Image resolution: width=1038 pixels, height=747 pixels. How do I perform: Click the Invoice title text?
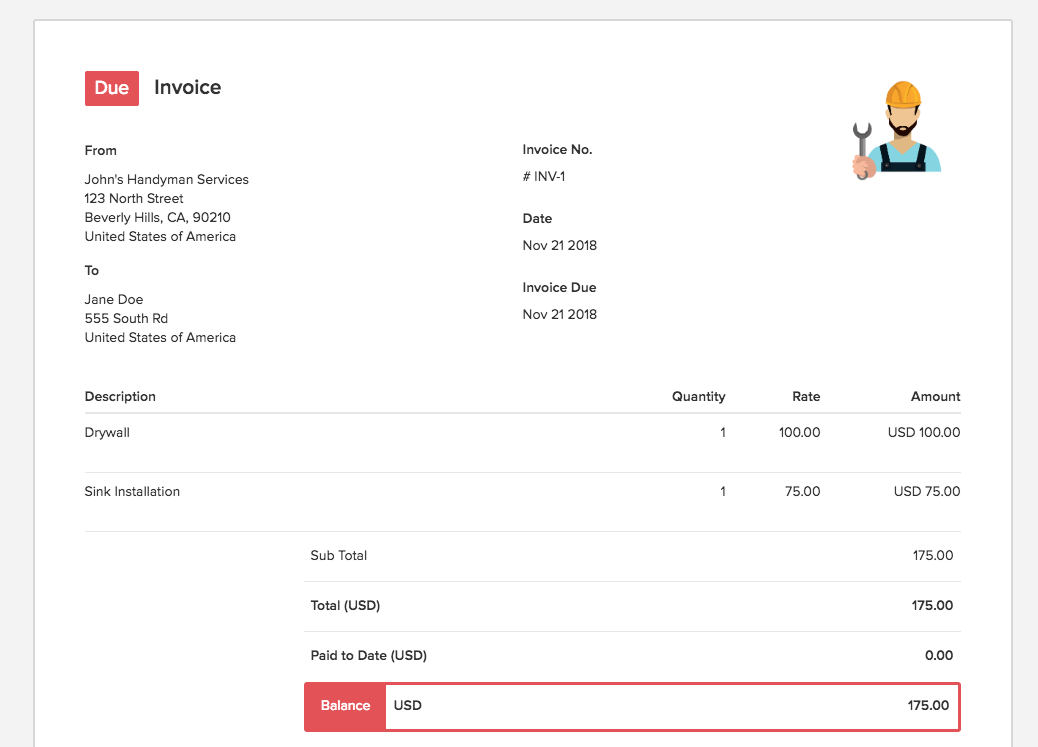click(187, 87)
